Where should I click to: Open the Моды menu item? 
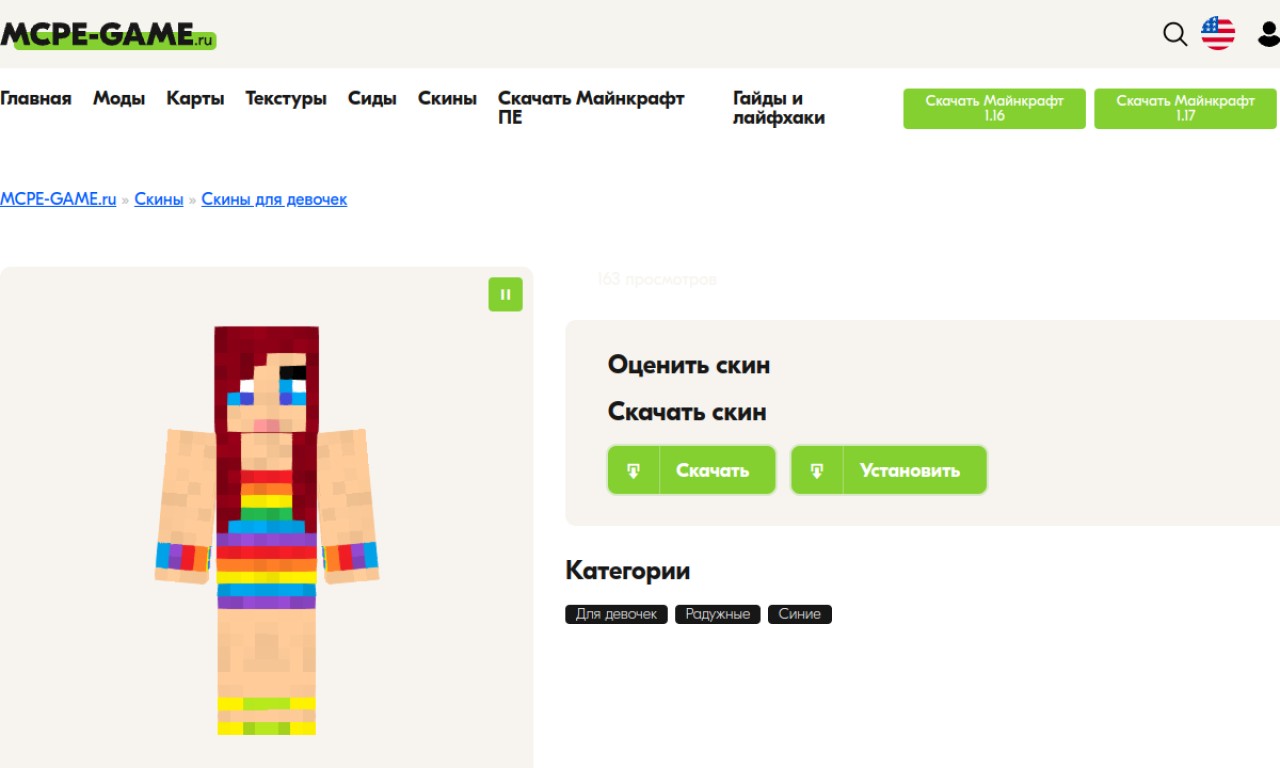tap(119, 98)
